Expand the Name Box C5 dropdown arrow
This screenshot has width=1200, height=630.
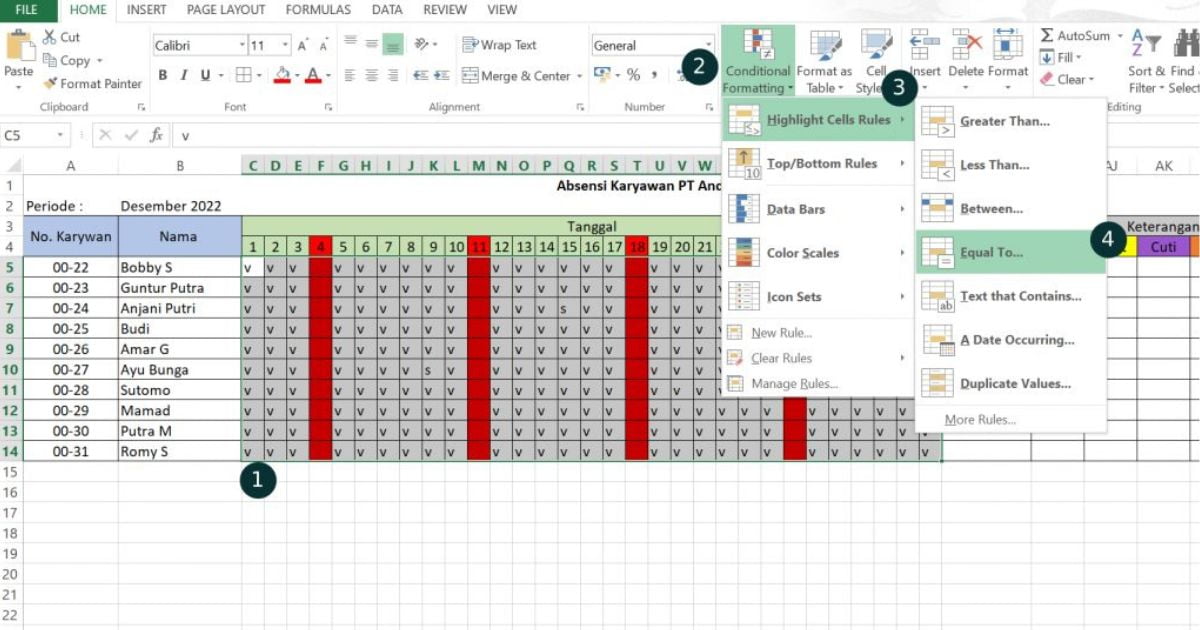pyautogui.click(x=60, y=135)
